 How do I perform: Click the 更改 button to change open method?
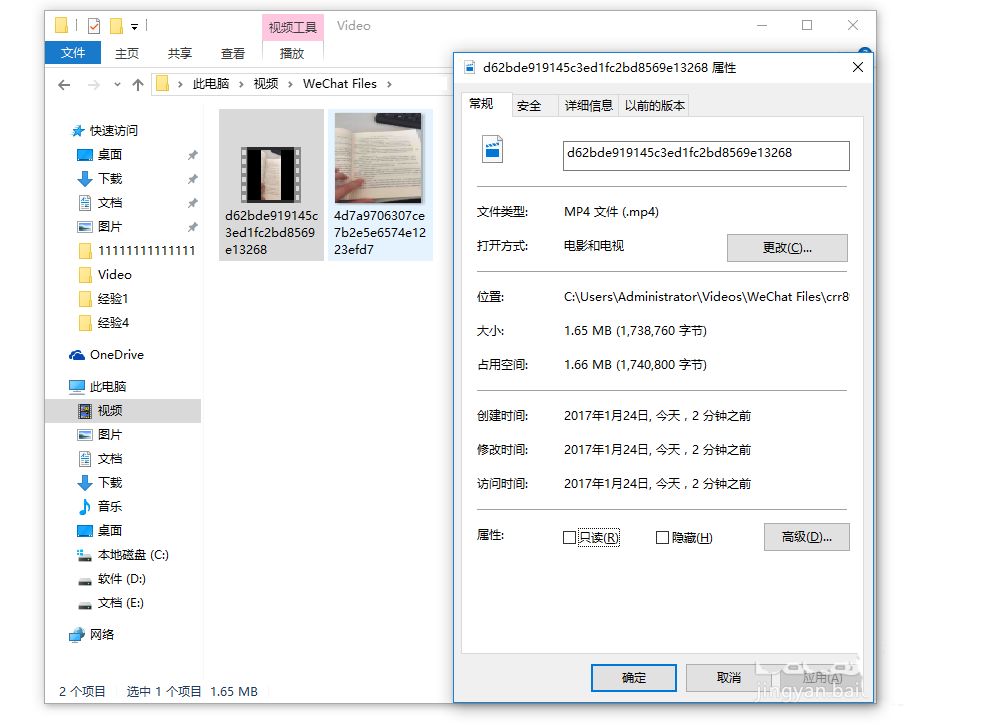787,247
